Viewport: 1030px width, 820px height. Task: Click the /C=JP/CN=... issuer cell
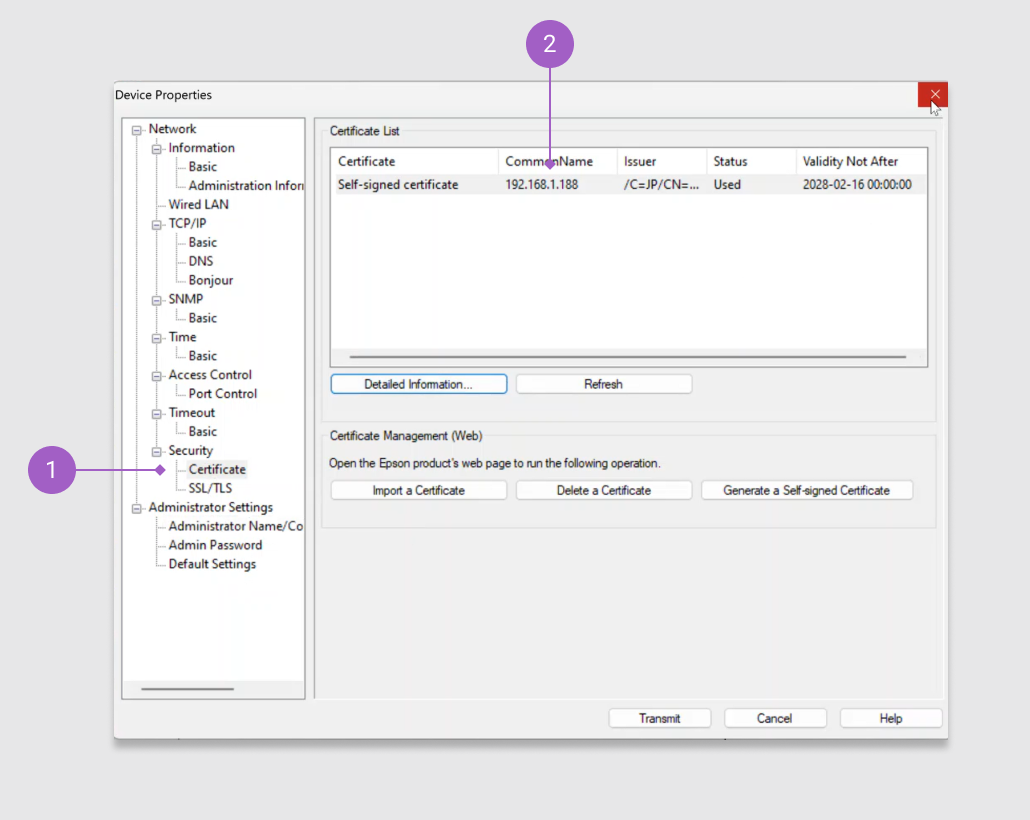(661, 185)
